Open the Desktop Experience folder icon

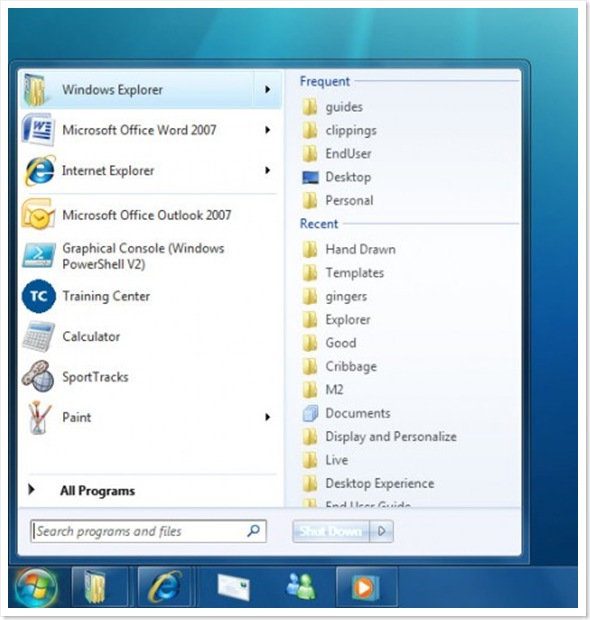pyautogui.click(x=310, y=483)
